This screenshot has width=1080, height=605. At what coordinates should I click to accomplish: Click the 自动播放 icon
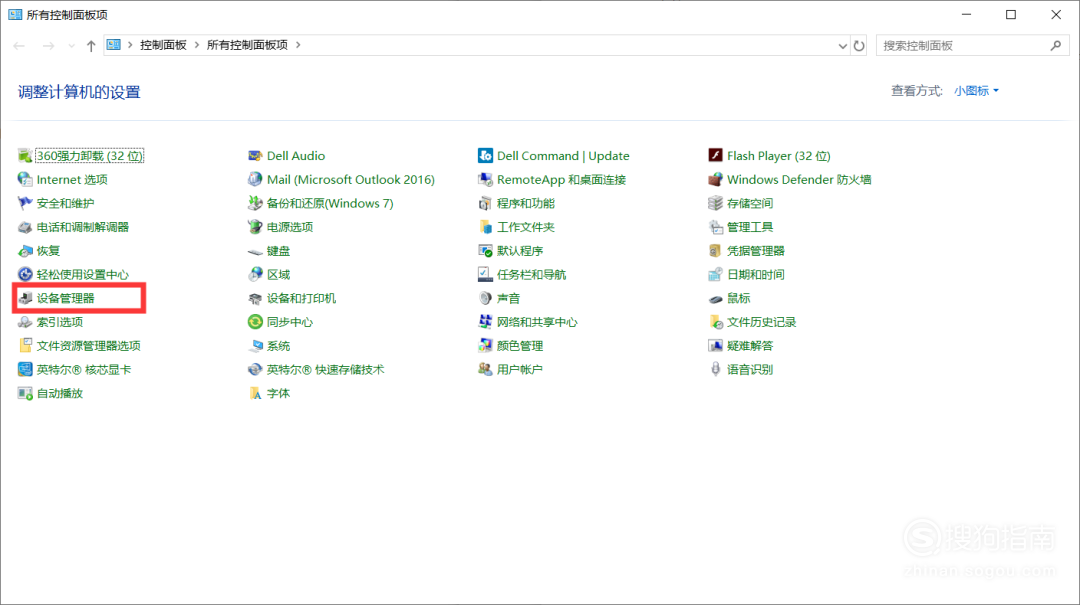pos(25,393)
